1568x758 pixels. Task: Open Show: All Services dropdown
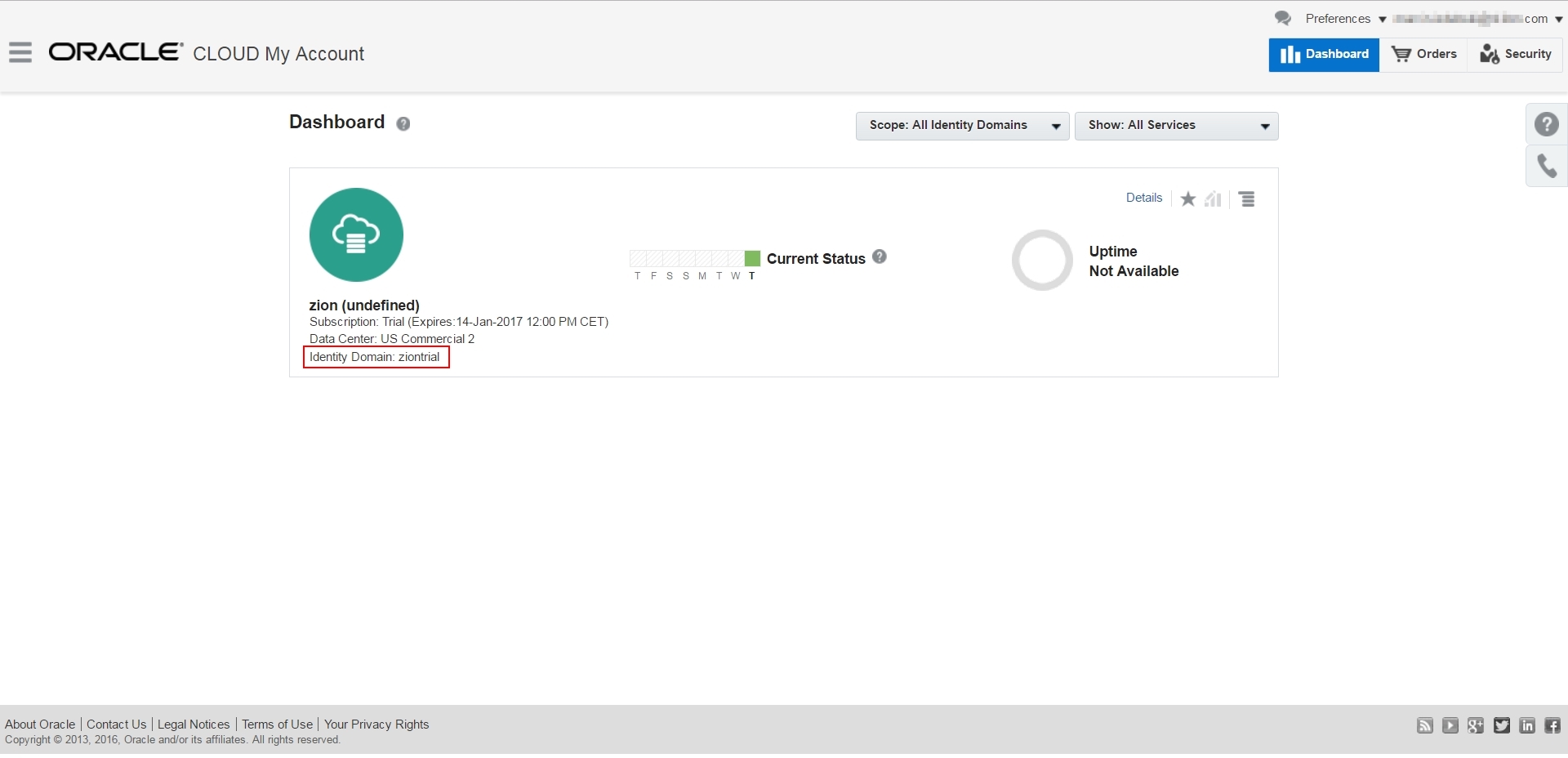pyautogui.click(x=1176, y=126)
